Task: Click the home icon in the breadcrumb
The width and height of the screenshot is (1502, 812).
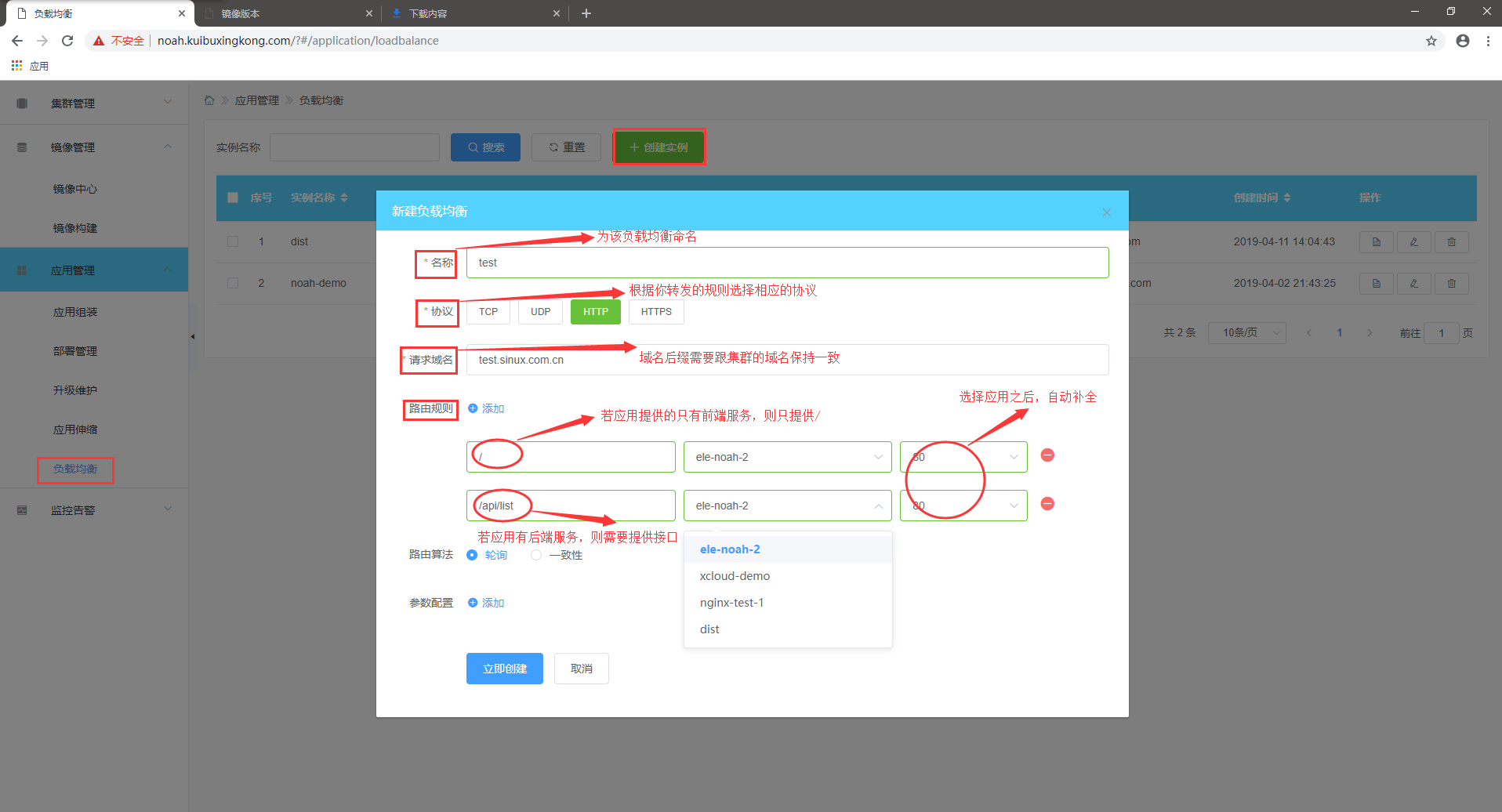Action: point(209,100)
